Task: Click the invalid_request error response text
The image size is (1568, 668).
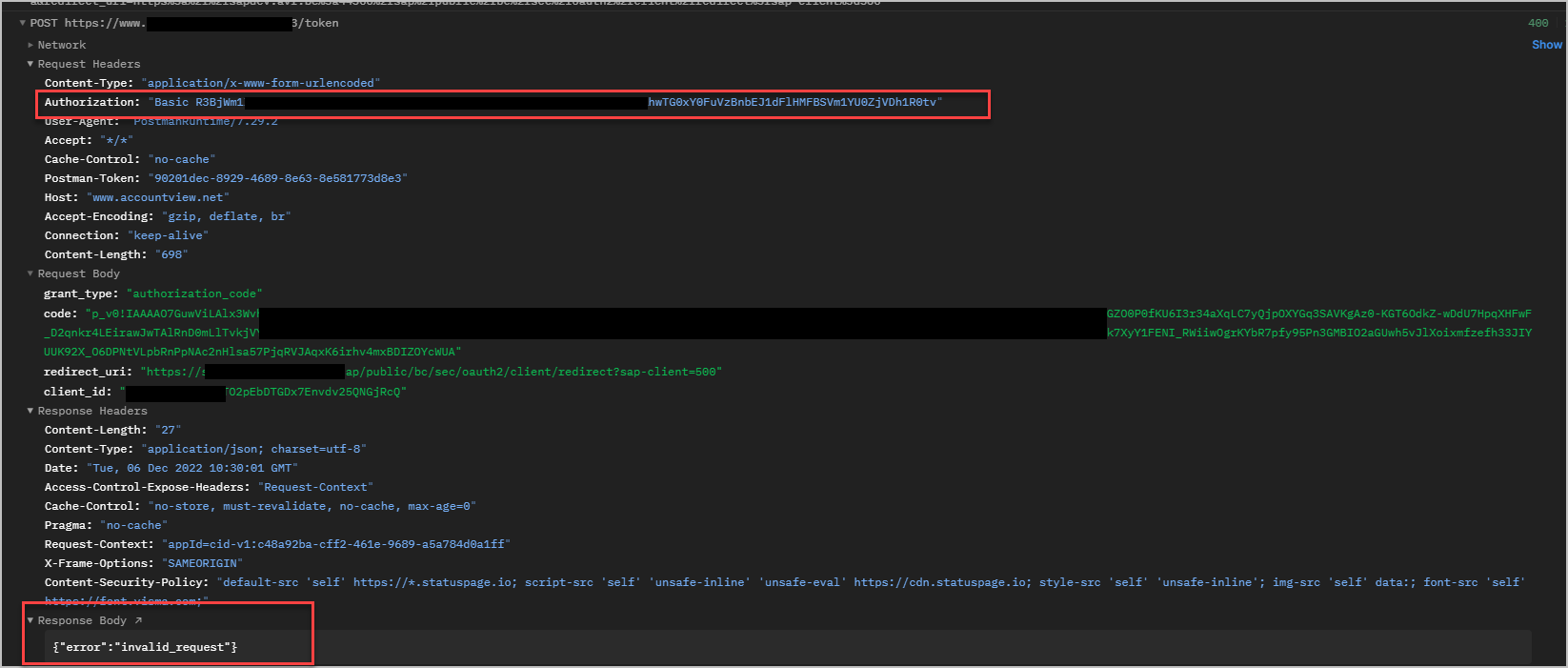Action: [145, 647]
